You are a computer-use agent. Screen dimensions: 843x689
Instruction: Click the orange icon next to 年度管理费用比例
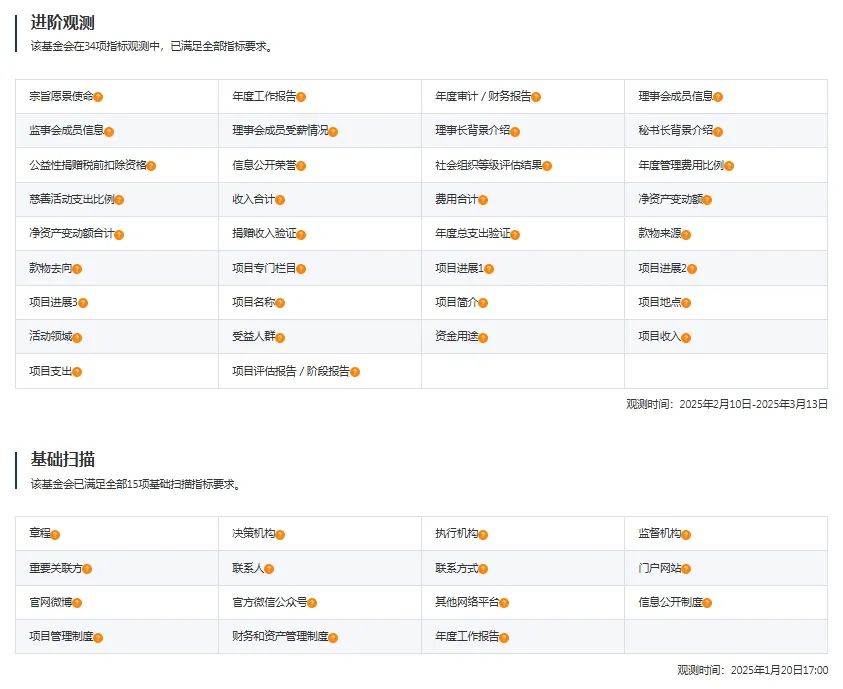click(x=729, y=166)
